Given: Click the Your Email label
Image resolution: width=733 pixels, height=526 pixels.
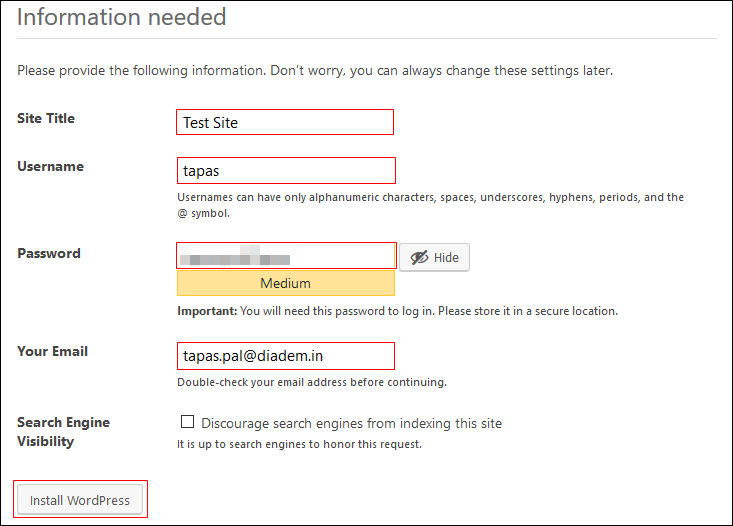Looking at the screenshot, I should point(52,351).
